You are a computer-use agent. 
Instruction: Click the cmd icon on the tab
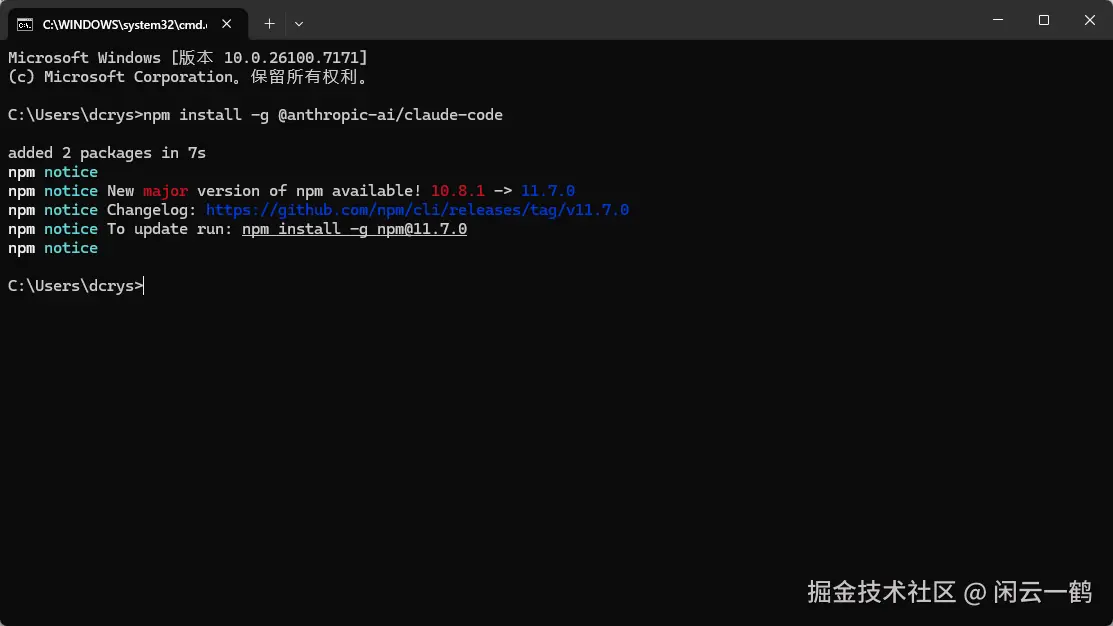[25, 23]
